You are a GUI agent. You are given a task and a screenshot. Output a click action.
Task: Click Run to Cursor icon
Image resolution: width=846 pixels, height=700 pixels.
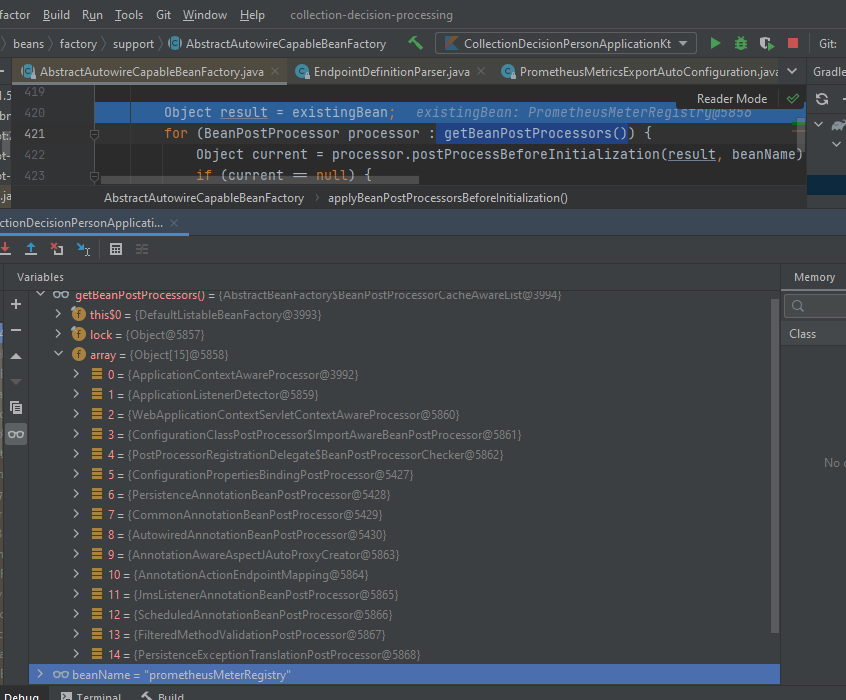[x=83, y=249]
